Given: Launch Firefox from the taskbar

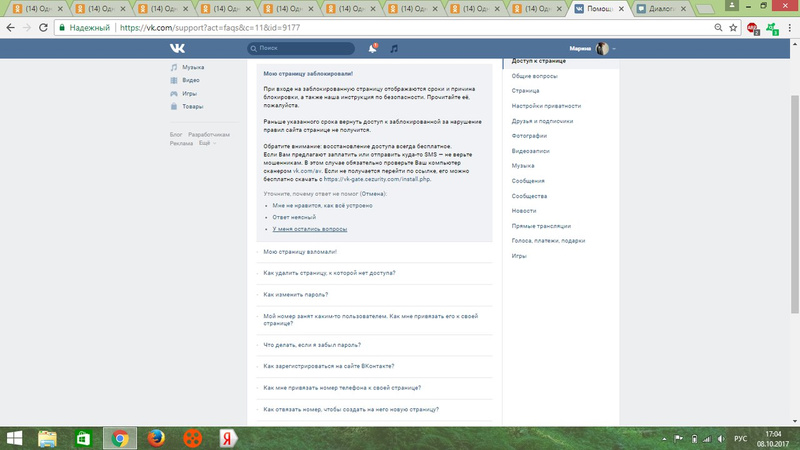Looking at the screenshot, I should point(156,437).
